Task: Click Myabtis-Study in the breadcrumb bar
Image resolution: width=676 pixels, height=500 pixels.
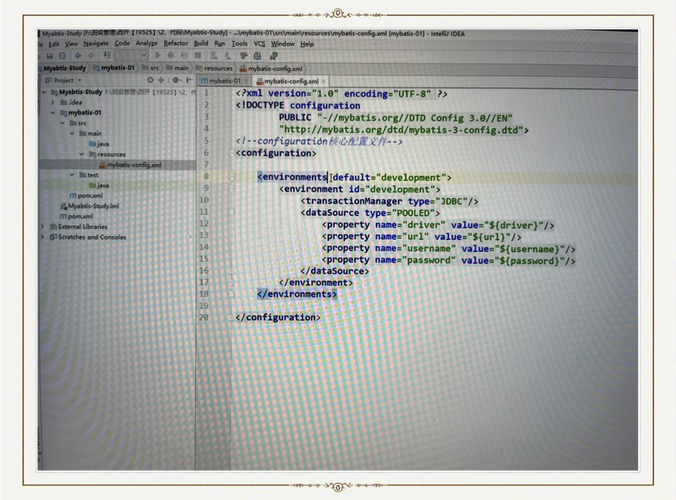Action: coord(64,68)
